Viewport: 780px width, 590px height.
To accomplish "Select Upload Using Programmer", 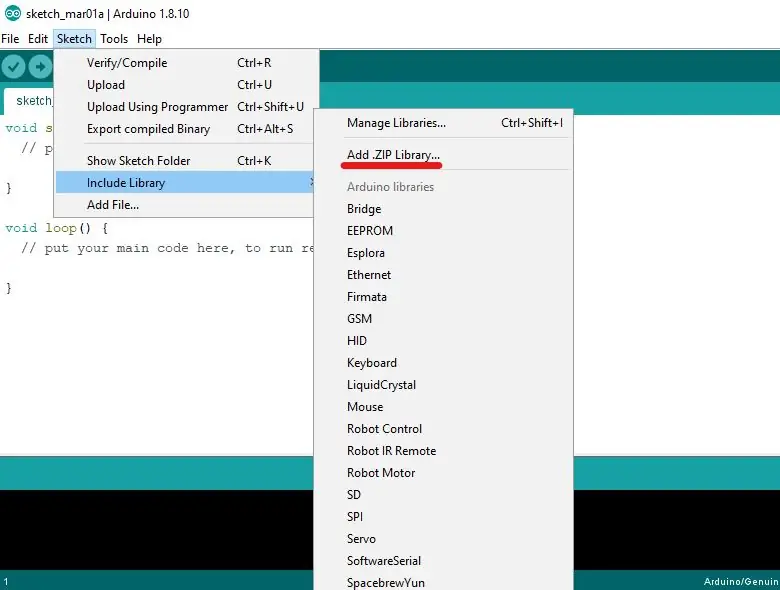I will point(186,106).
